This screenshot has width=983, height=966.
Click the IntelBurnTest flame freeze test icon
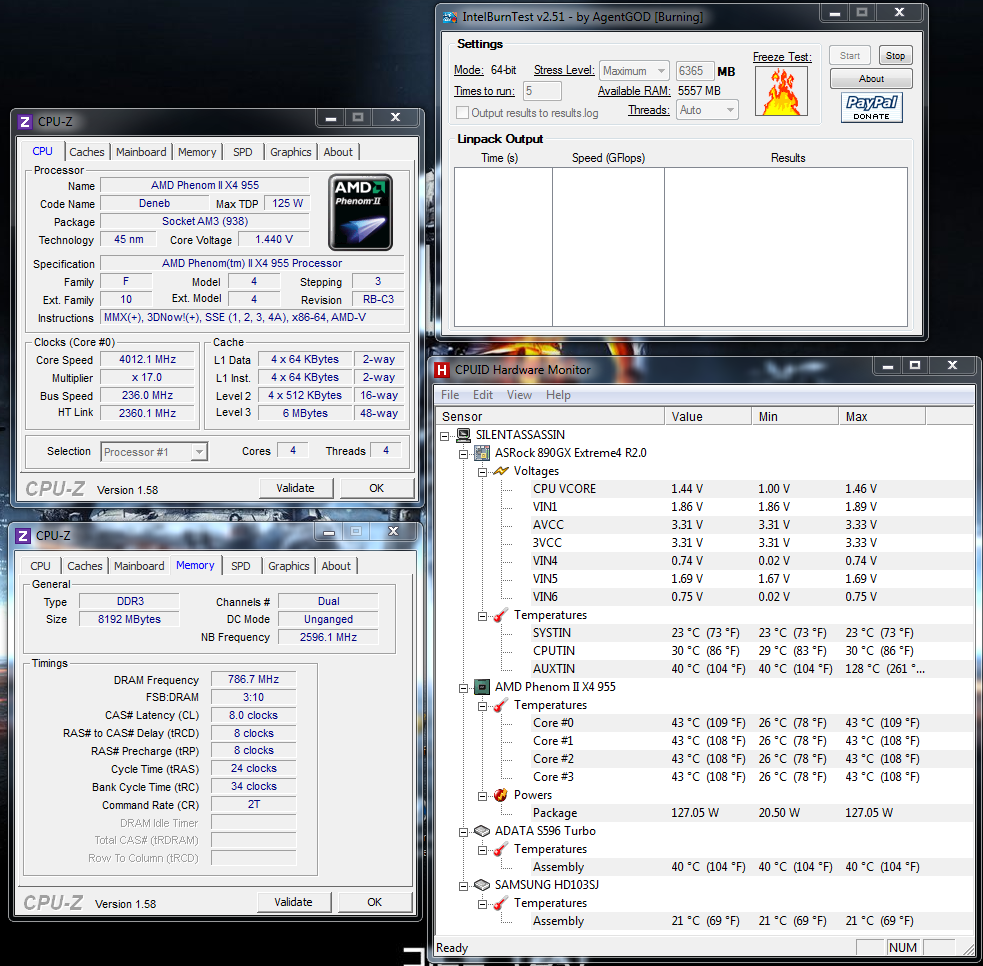781,92
